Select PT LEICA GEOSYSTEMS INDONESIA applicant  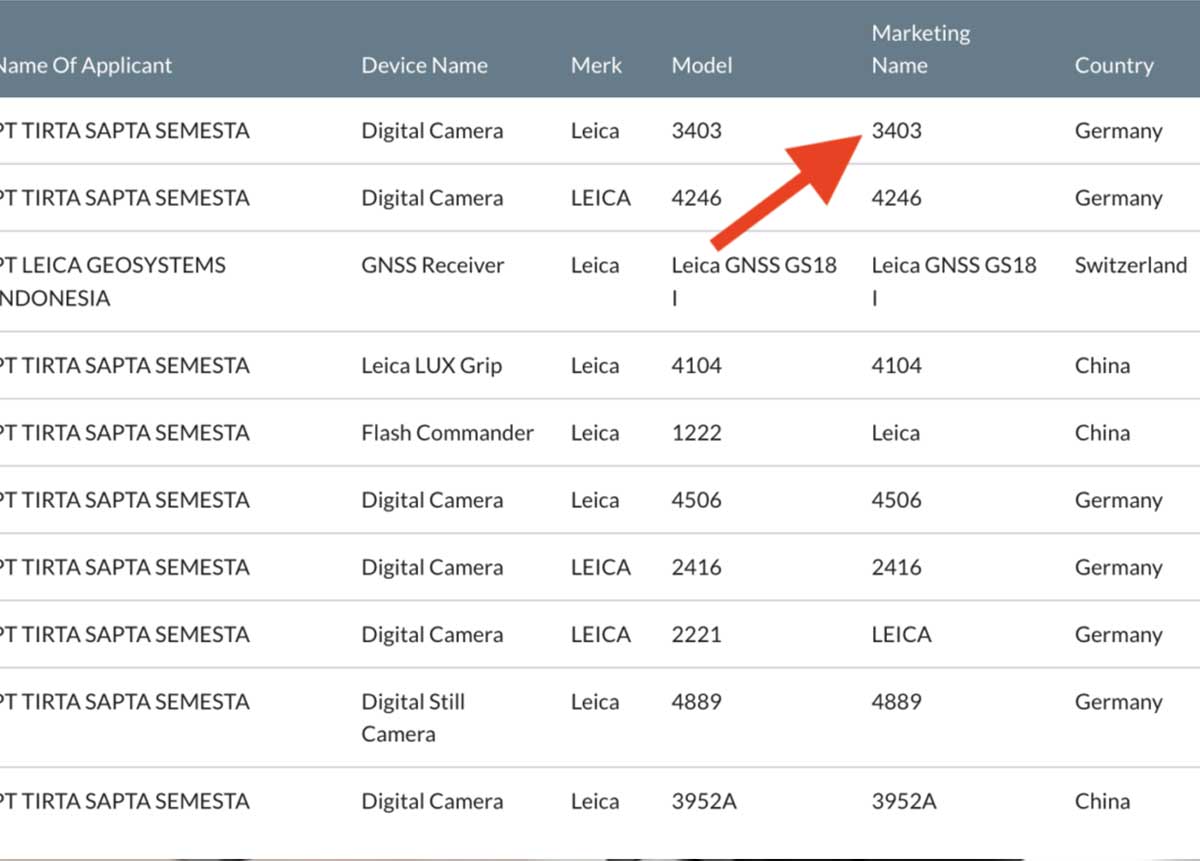(x=112, y=282)
